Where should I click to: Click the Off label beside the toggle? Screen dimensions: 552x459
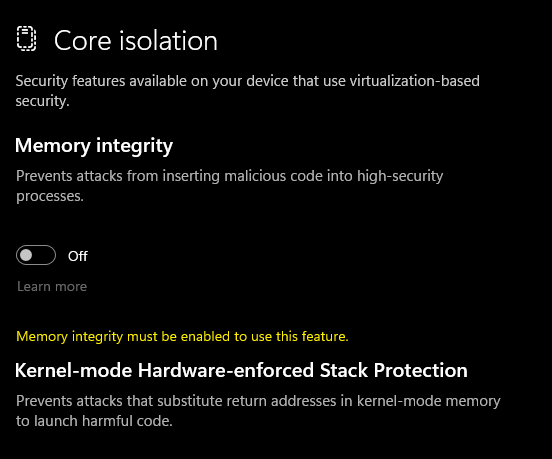pos(78,256)
